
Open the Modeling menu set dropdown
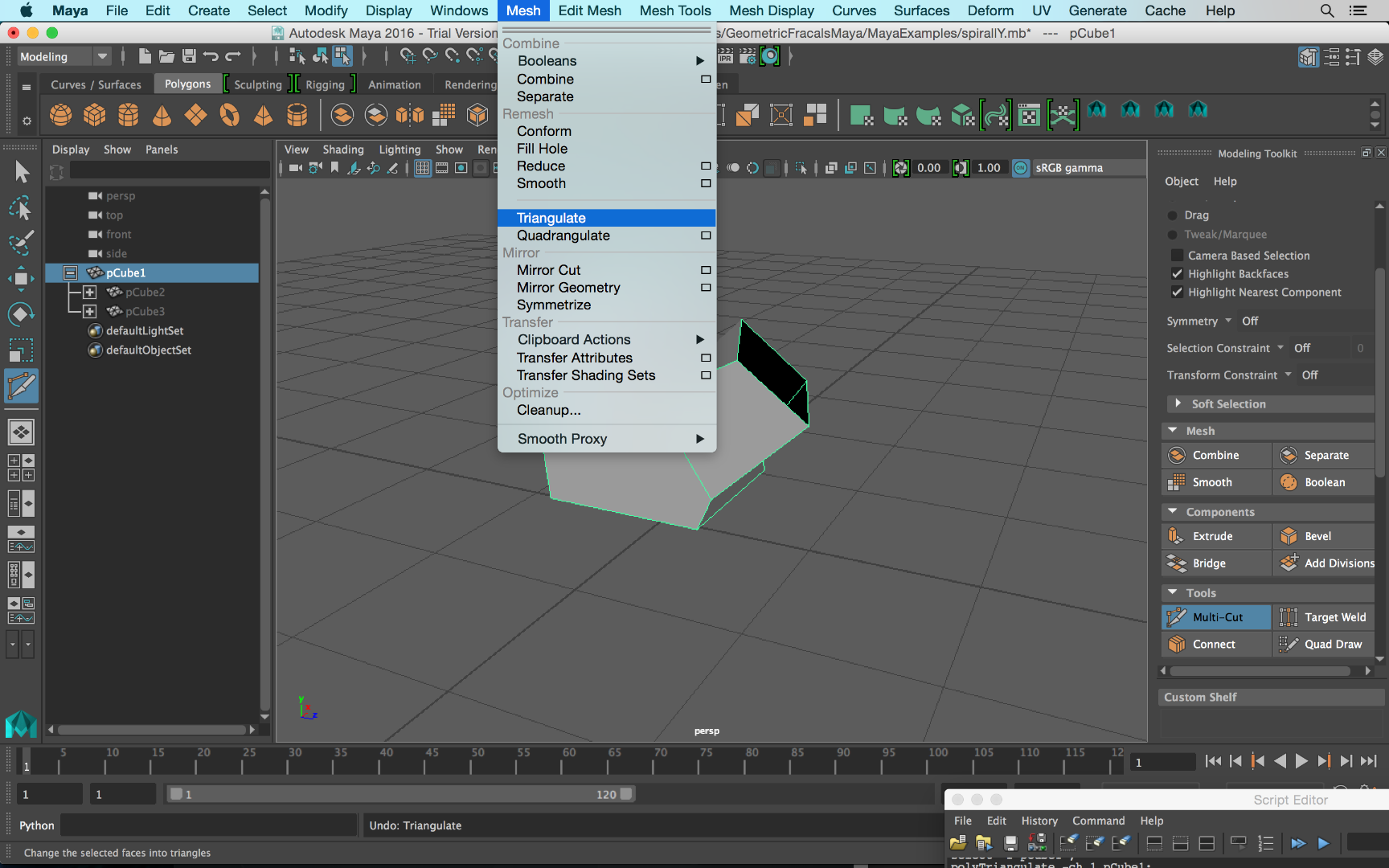coord(64,56)
